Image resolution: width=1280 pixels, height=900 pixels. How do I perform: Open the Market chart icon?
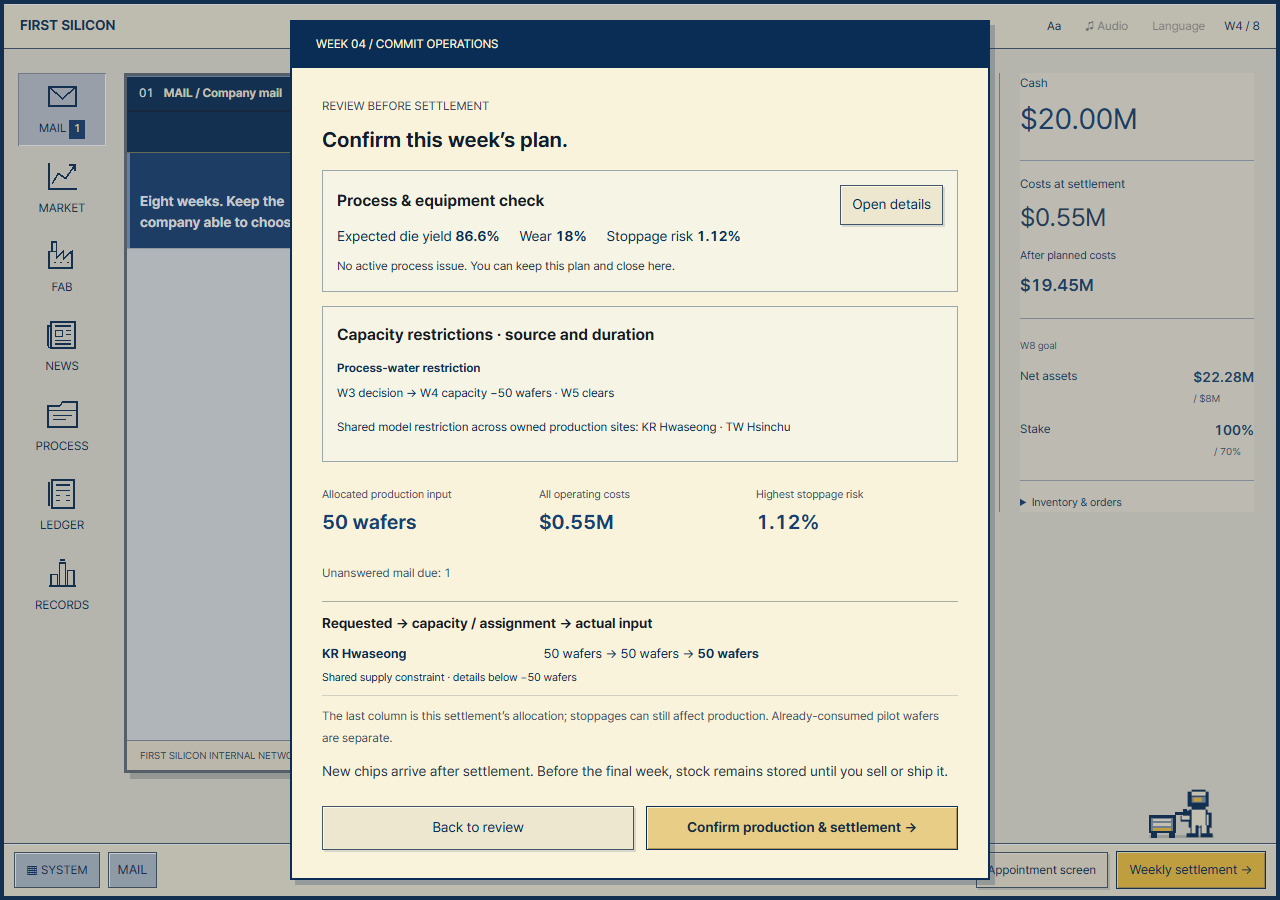[62, 177]
